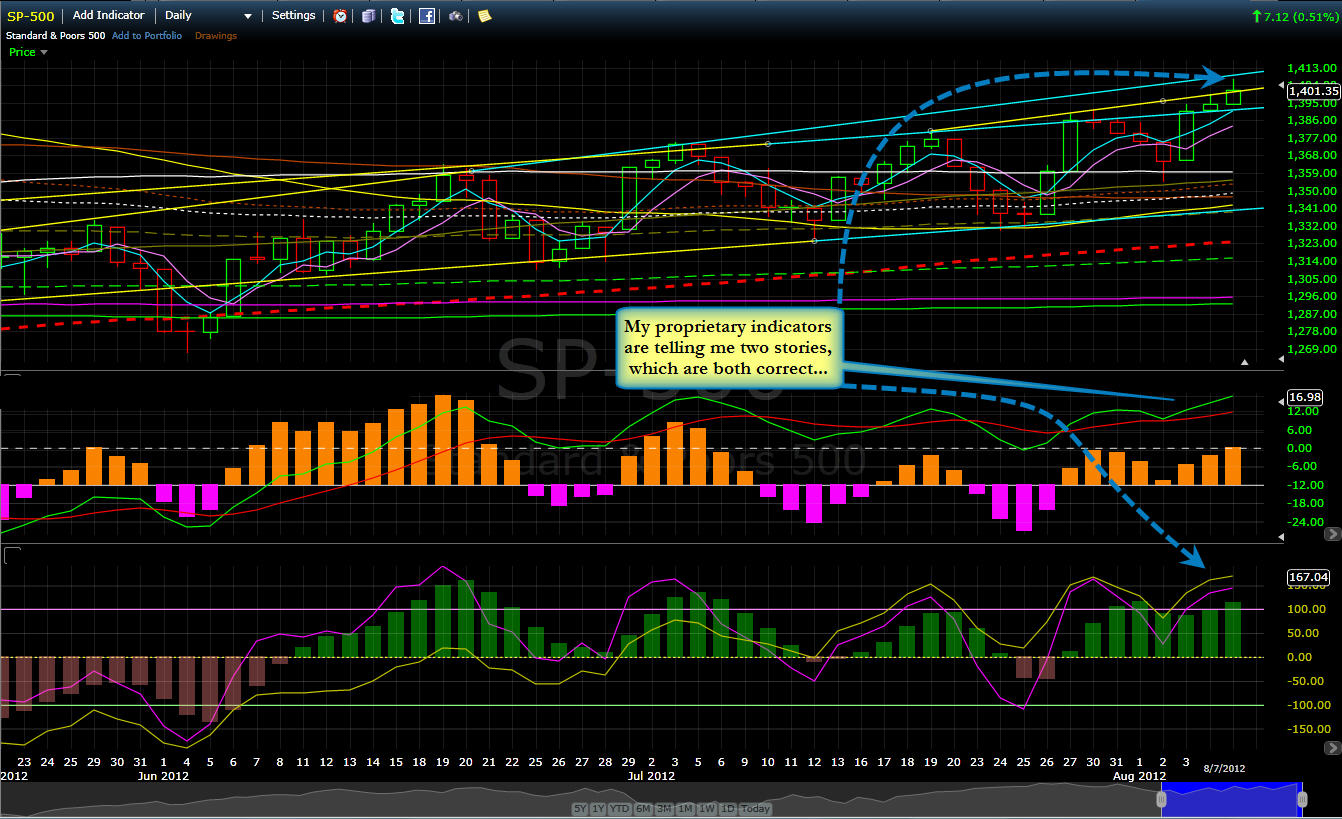Open the yellow sticky note icon
This screenshot has width=1342, height=819.
click(x=484, y=16)
